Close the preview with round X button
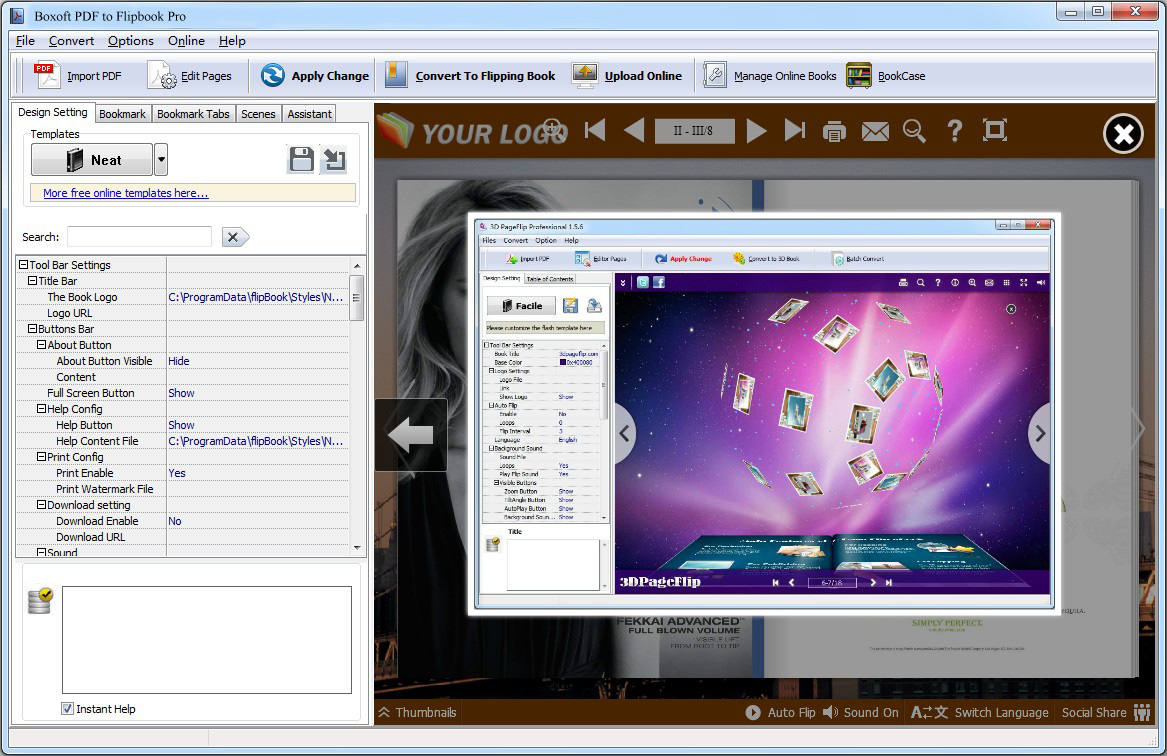Image resolution: width=1167 pixels, height=756 pixels. pyautogui.click(x=1123, y=134)
